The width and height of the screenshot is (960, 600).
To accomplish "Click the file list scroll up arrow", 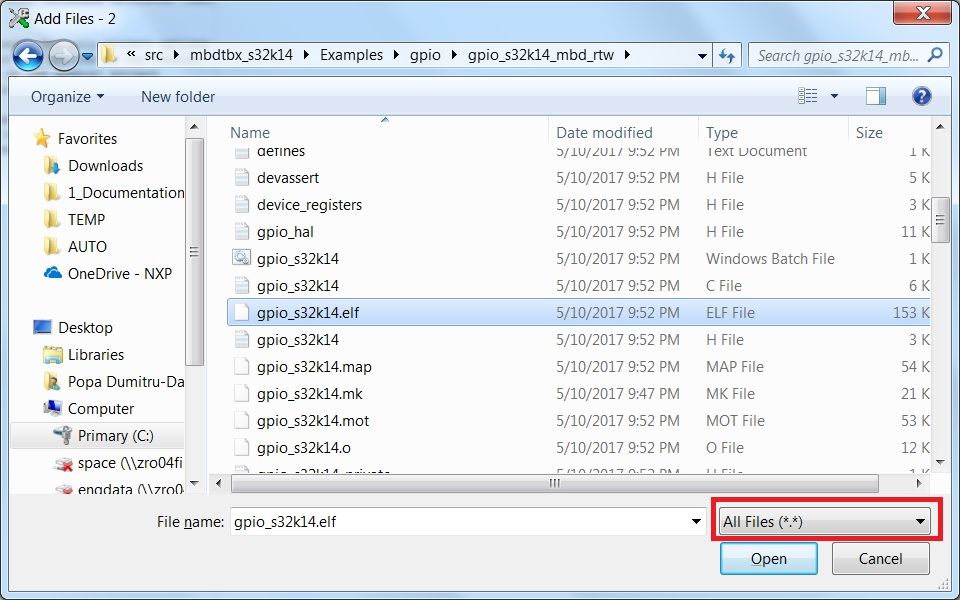I will (x=940, y=127).
